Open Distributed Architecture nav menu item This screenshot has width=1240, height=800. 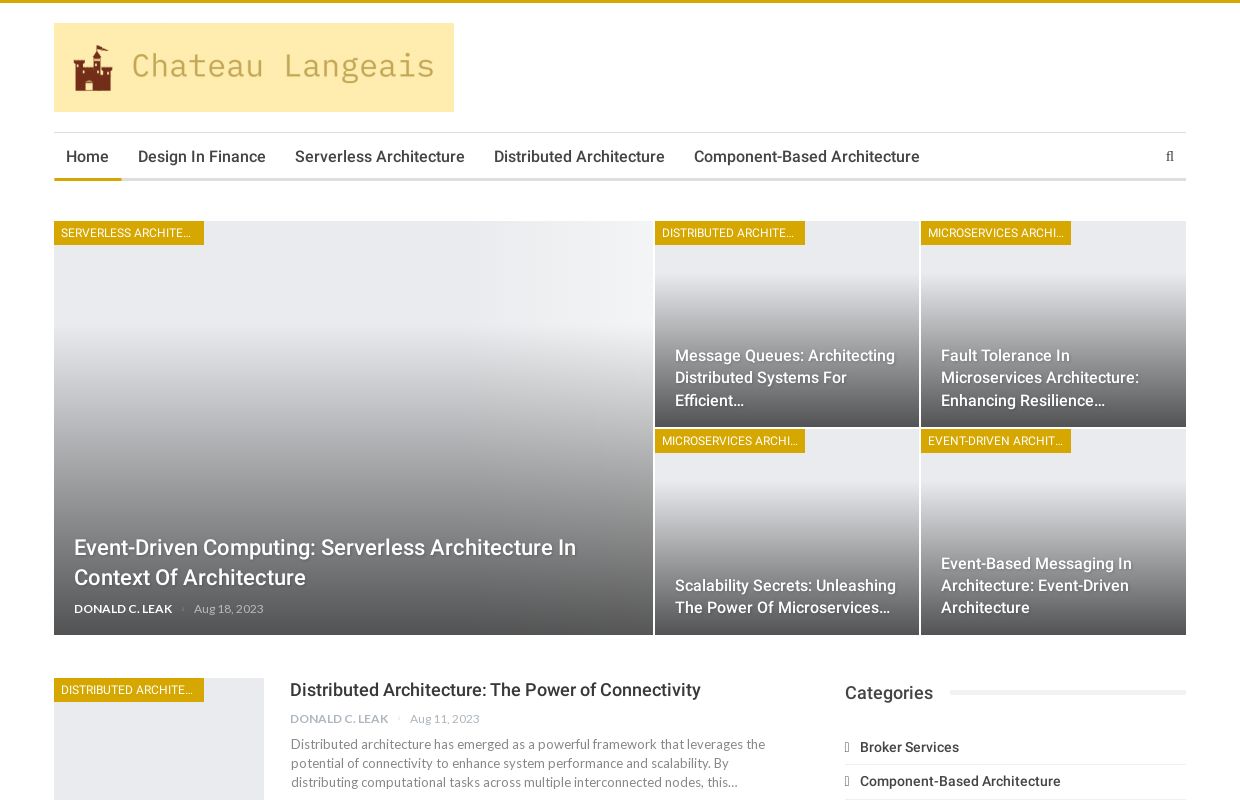tap(579, 157)
